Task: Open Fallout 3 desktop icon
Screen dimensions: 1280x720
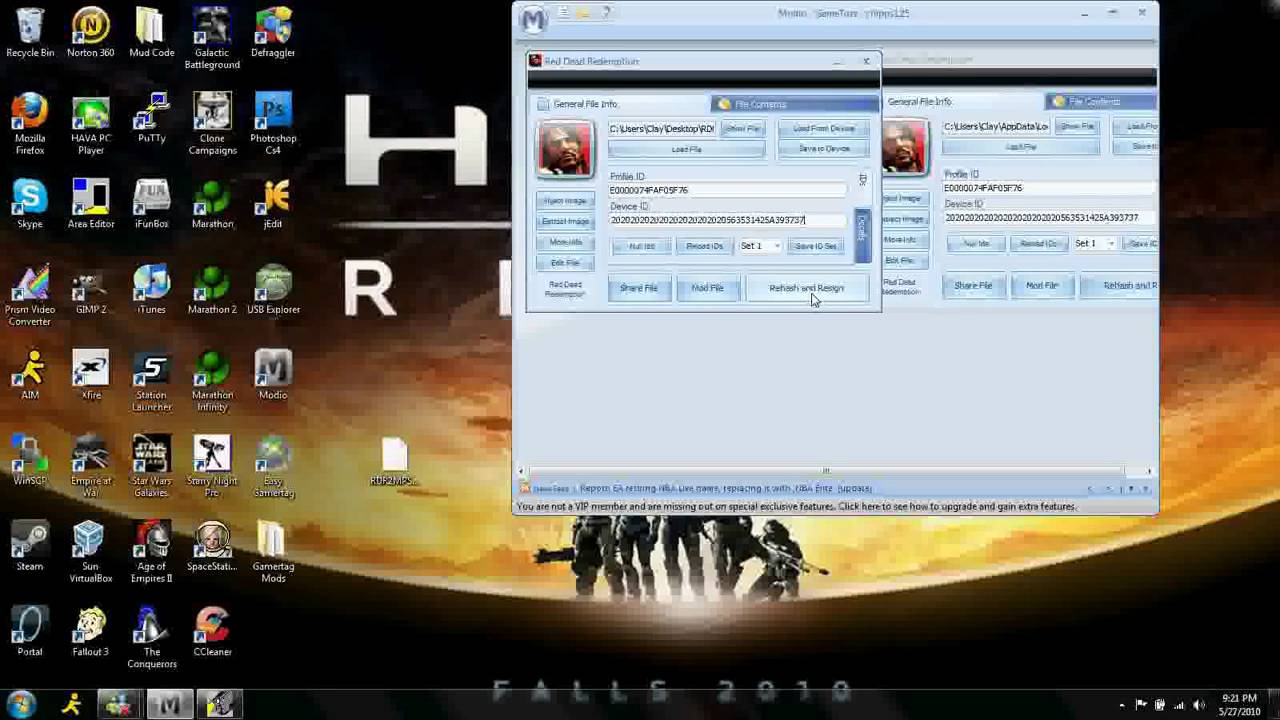Action: click(90, 632)
